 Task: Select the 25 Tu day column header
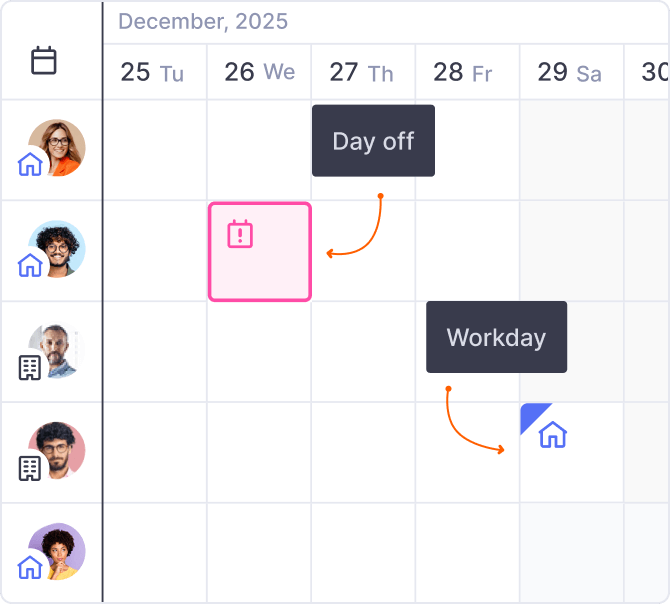point(152,72)
